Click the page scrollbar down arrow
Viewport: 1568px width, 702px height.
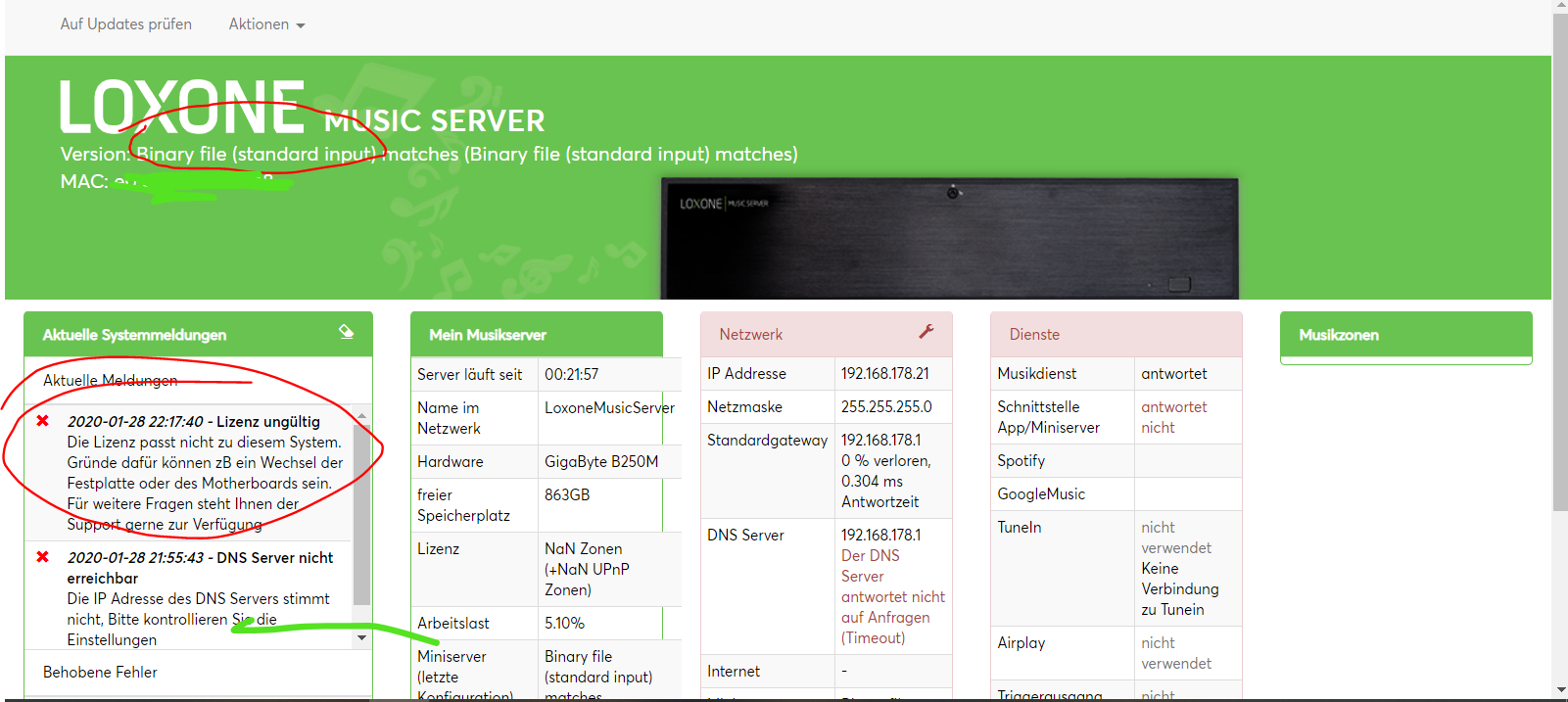pyautogui.click(x=1560, y=691)
